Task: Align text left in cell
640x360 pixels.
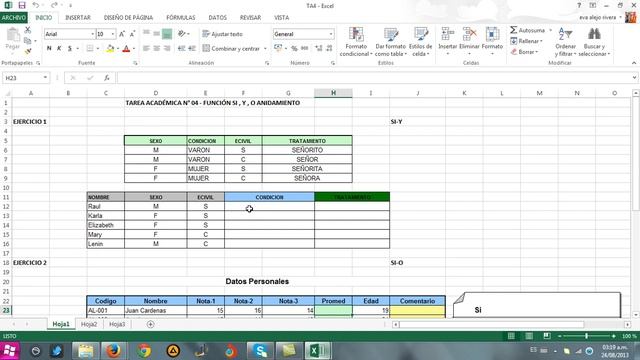Action: pos(146,49)
